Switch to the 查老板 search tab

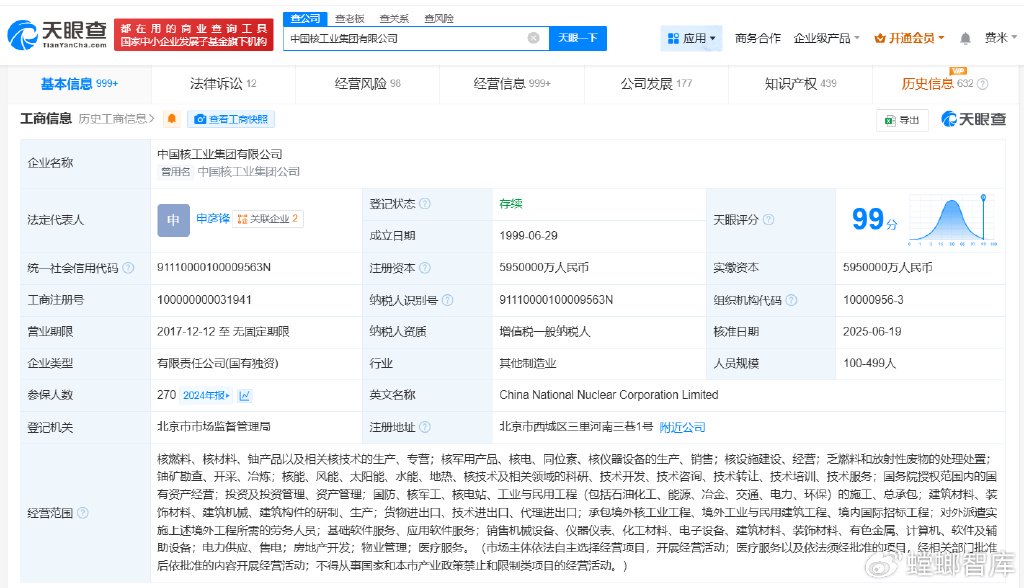(349, 18)
